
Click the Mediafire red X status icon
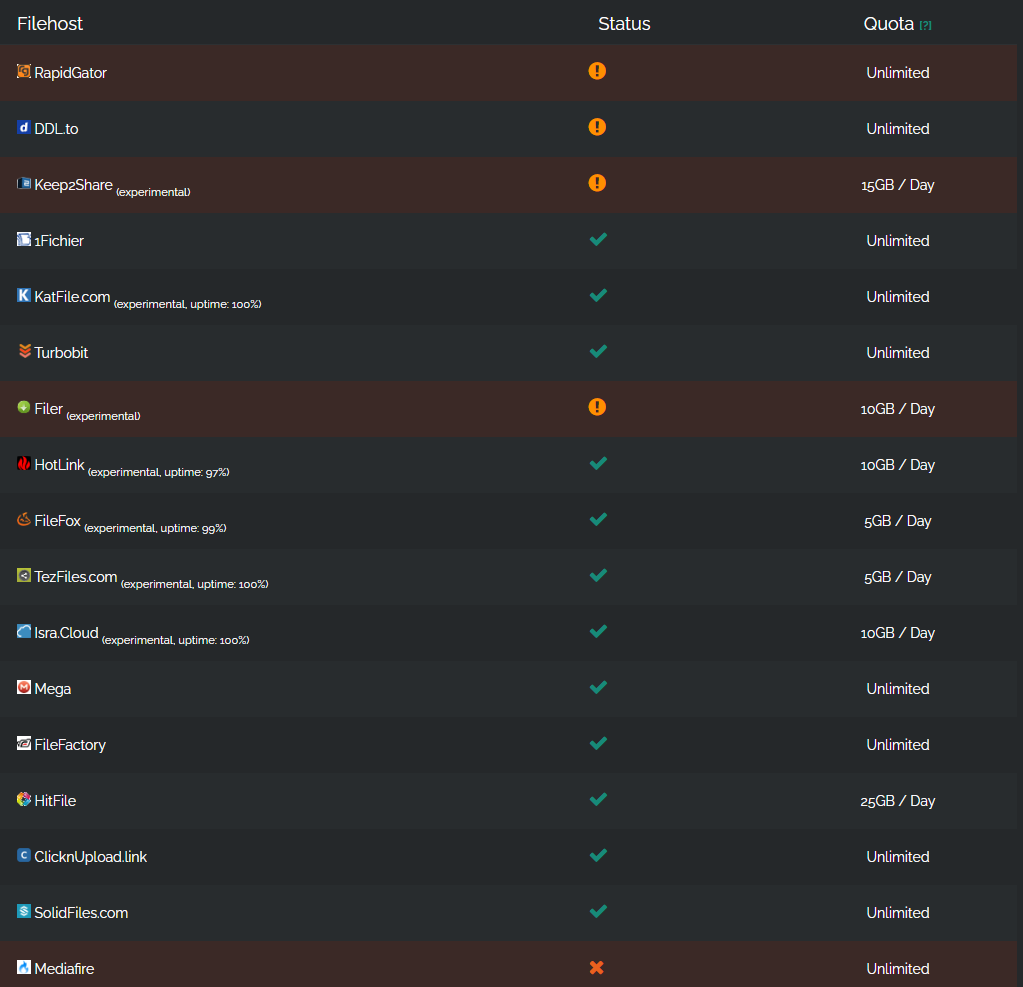click(x=597, y=967)
